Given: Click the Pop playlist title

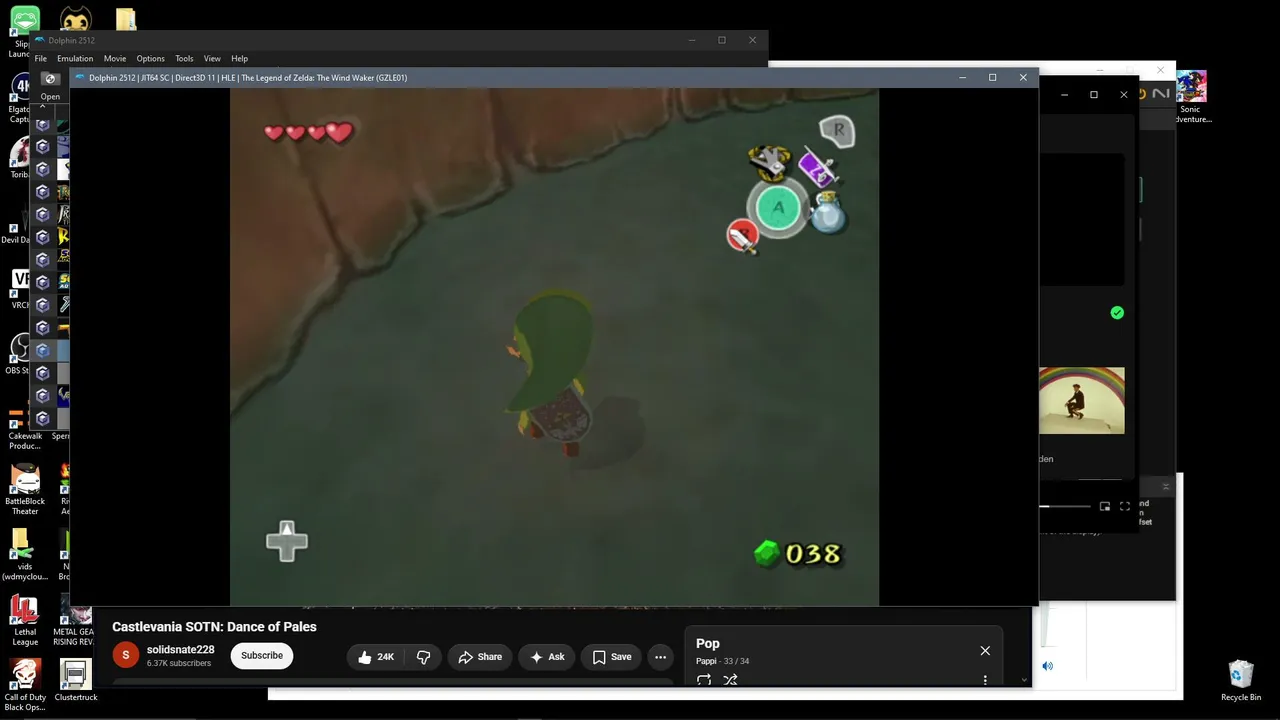Looking at the screenshot, I should click(x=708, y=644).
